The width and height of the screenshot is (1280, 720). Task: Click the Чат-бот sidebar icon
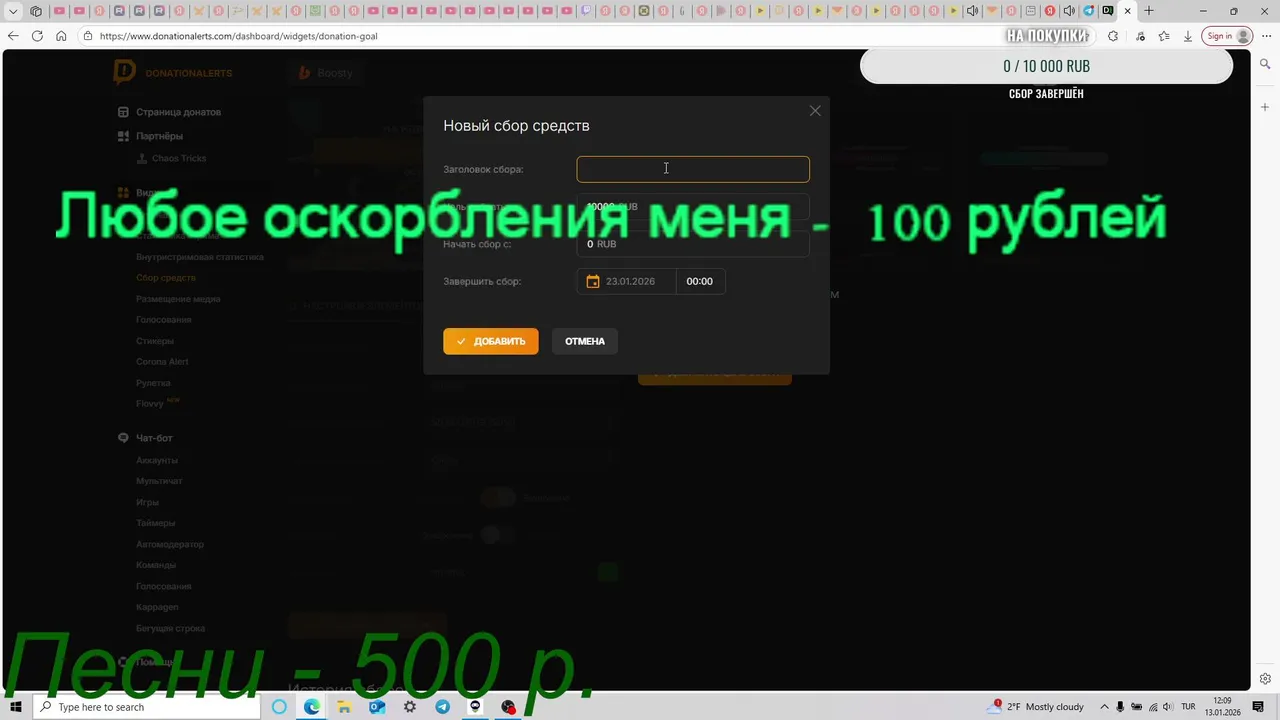[x=123, y=438]
